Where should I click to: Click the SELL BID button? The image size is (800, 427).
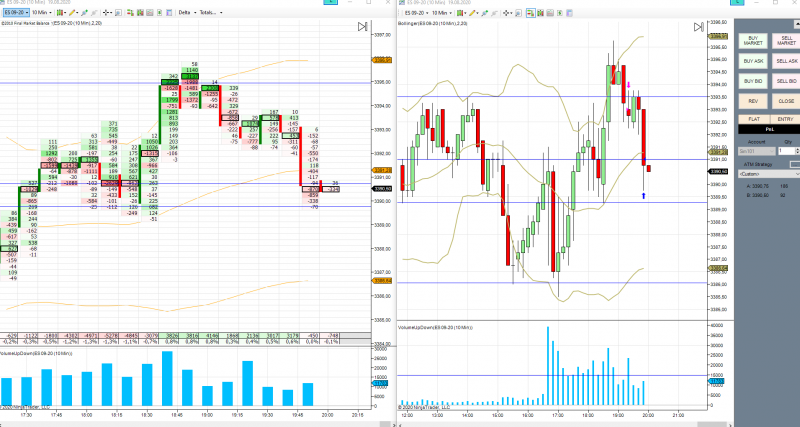click(786, 81)
